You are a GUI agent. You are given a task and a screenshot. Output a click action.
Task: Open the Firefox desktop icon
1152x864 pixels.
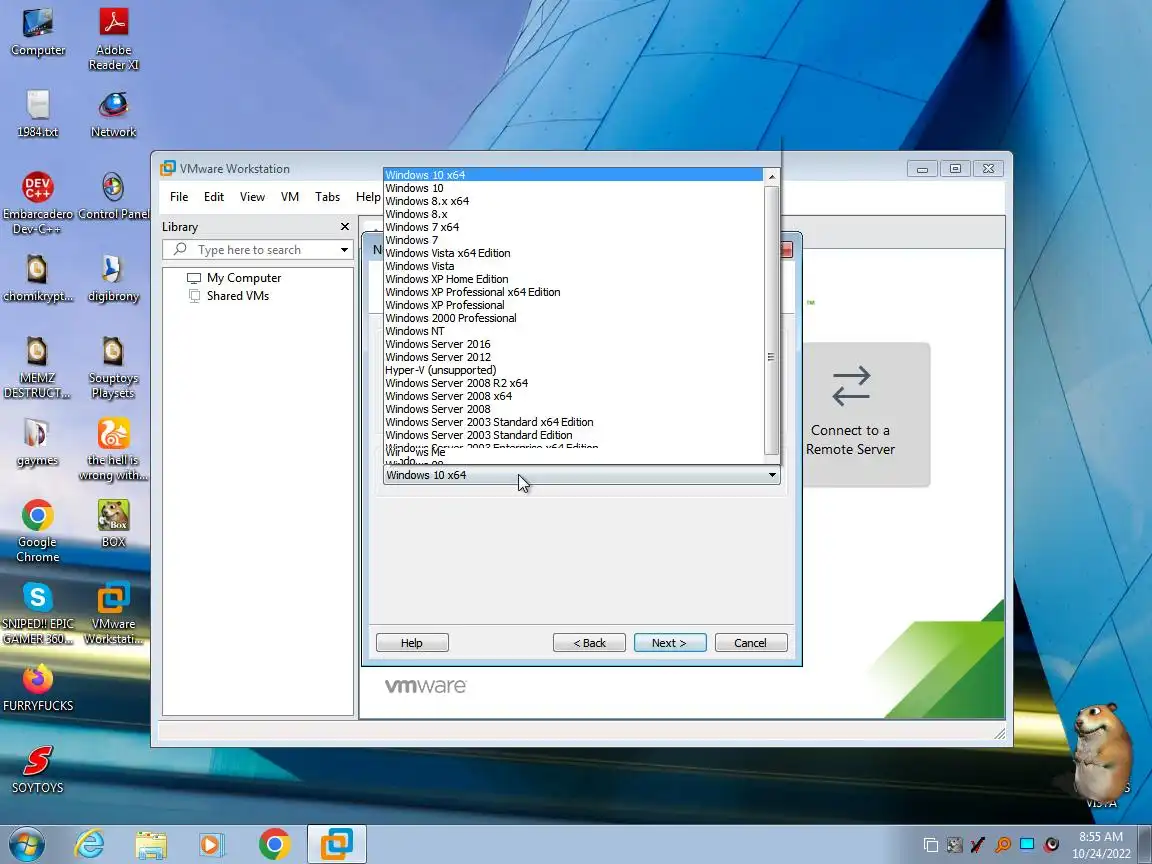[37, 688]
